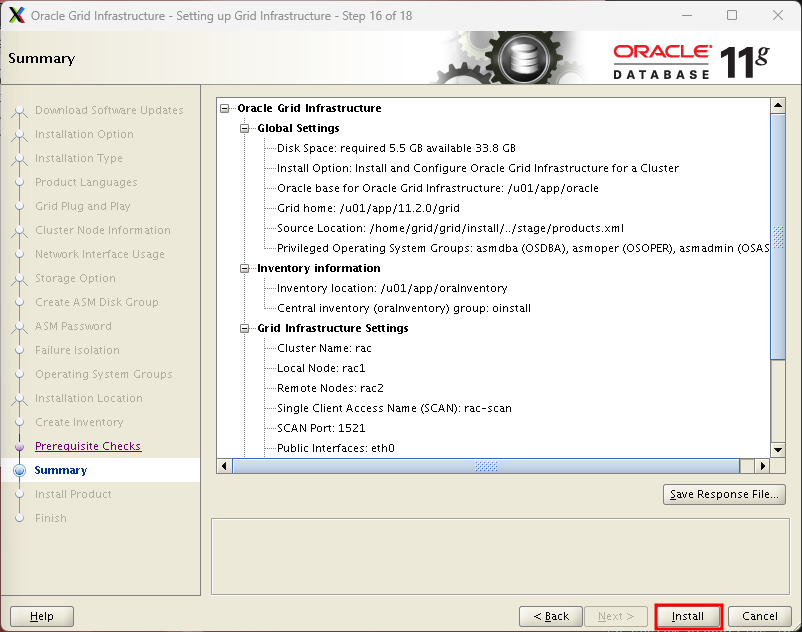The height and width of the screenshot is (632, 802).
Task: Click the vertical scrollbar thumb
Action: coord(778,237)
